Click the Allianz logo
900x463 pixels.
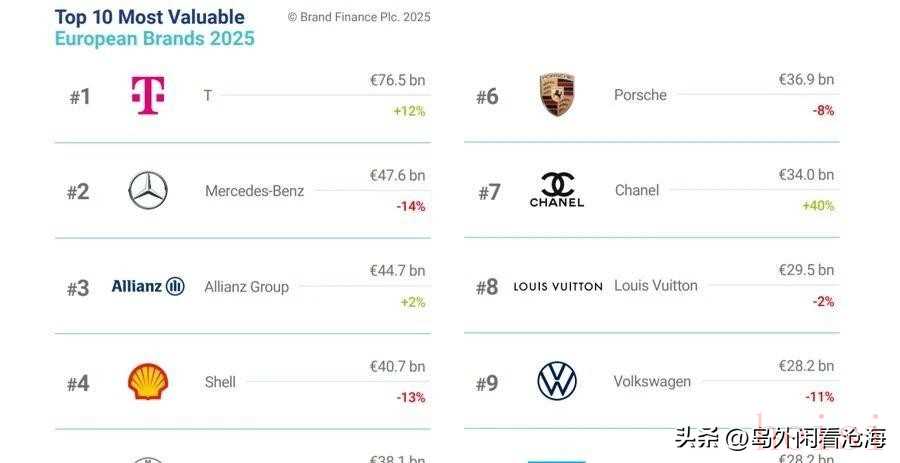[148, 287]
